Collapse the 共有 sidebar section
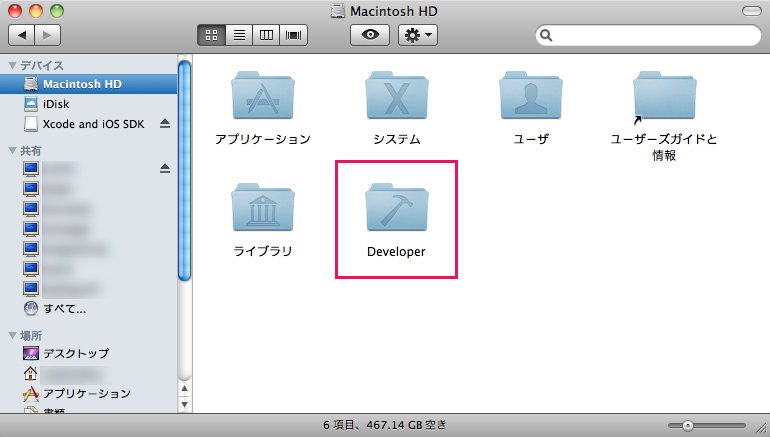Image resolution: width=770 pixels, height=437 pixels. (13, 151)
